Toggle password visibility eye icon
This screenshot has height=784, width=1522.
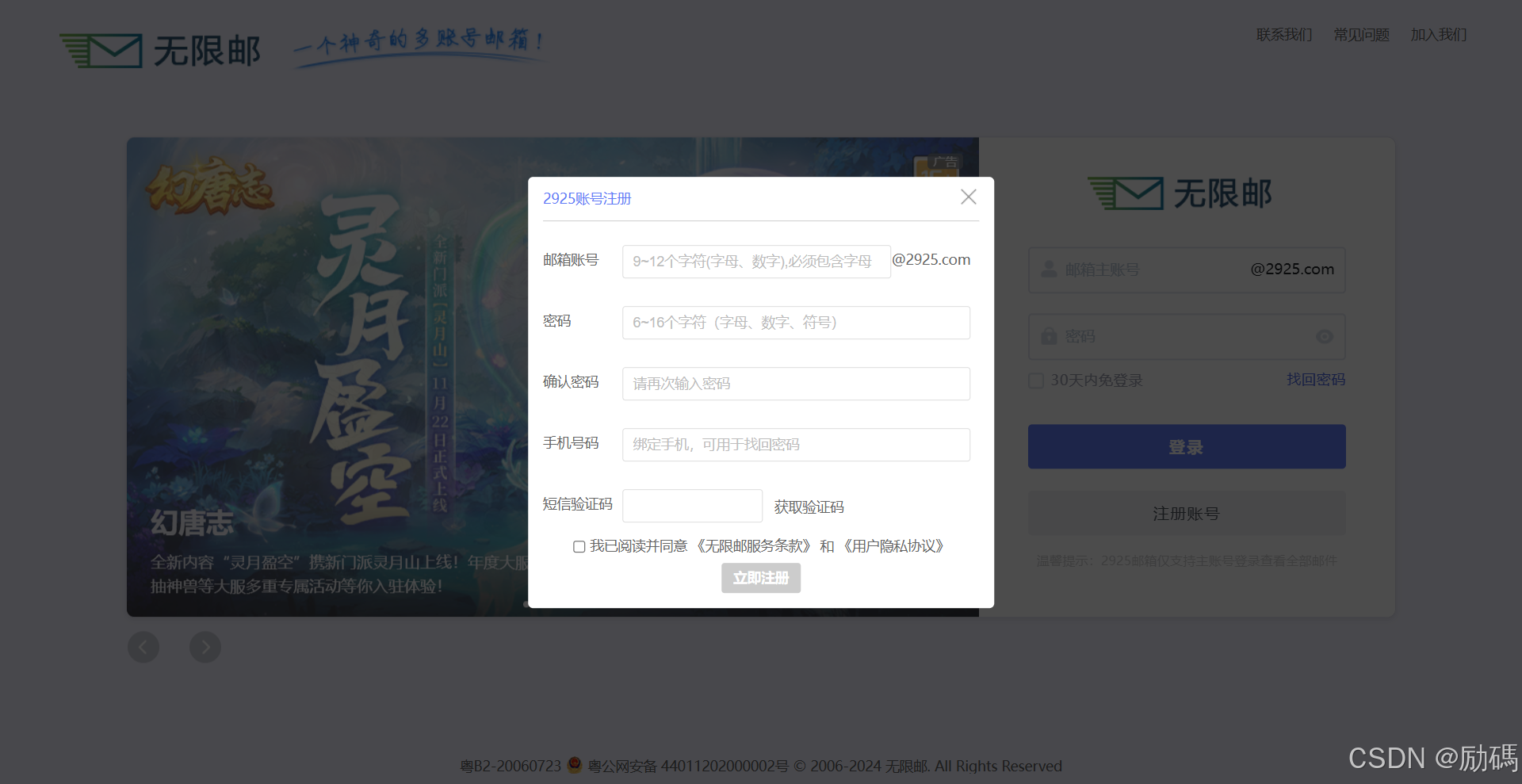1324,337
